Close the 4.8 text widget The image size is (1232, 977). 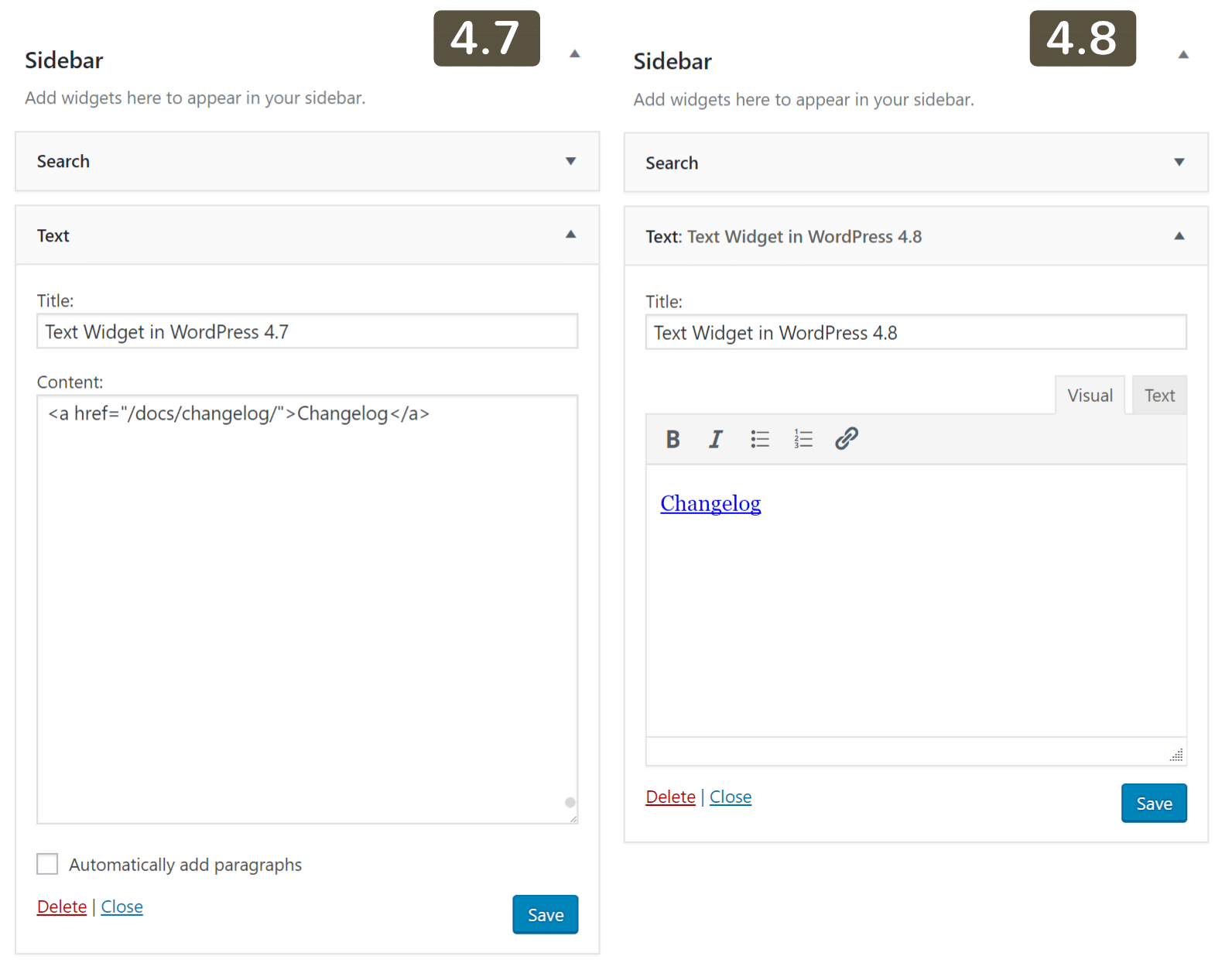[730, 797]
